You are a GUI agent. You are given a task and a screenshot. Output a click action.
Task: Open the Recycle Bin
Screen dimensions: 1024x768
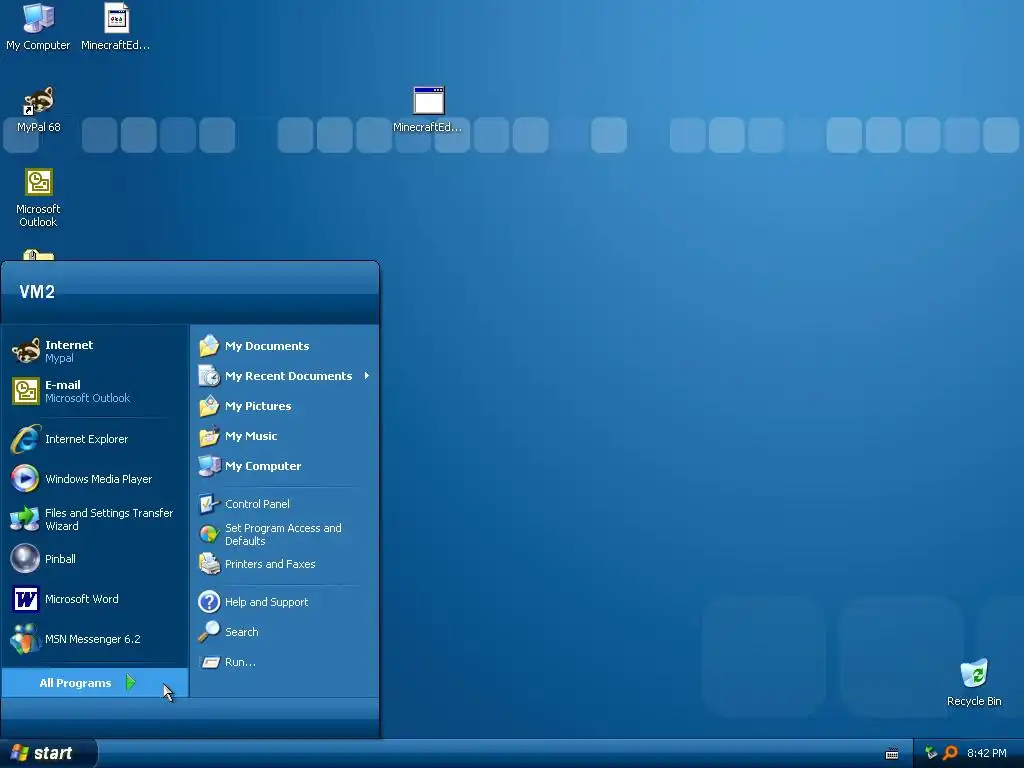pyautogui.click(x=974, y=682)
